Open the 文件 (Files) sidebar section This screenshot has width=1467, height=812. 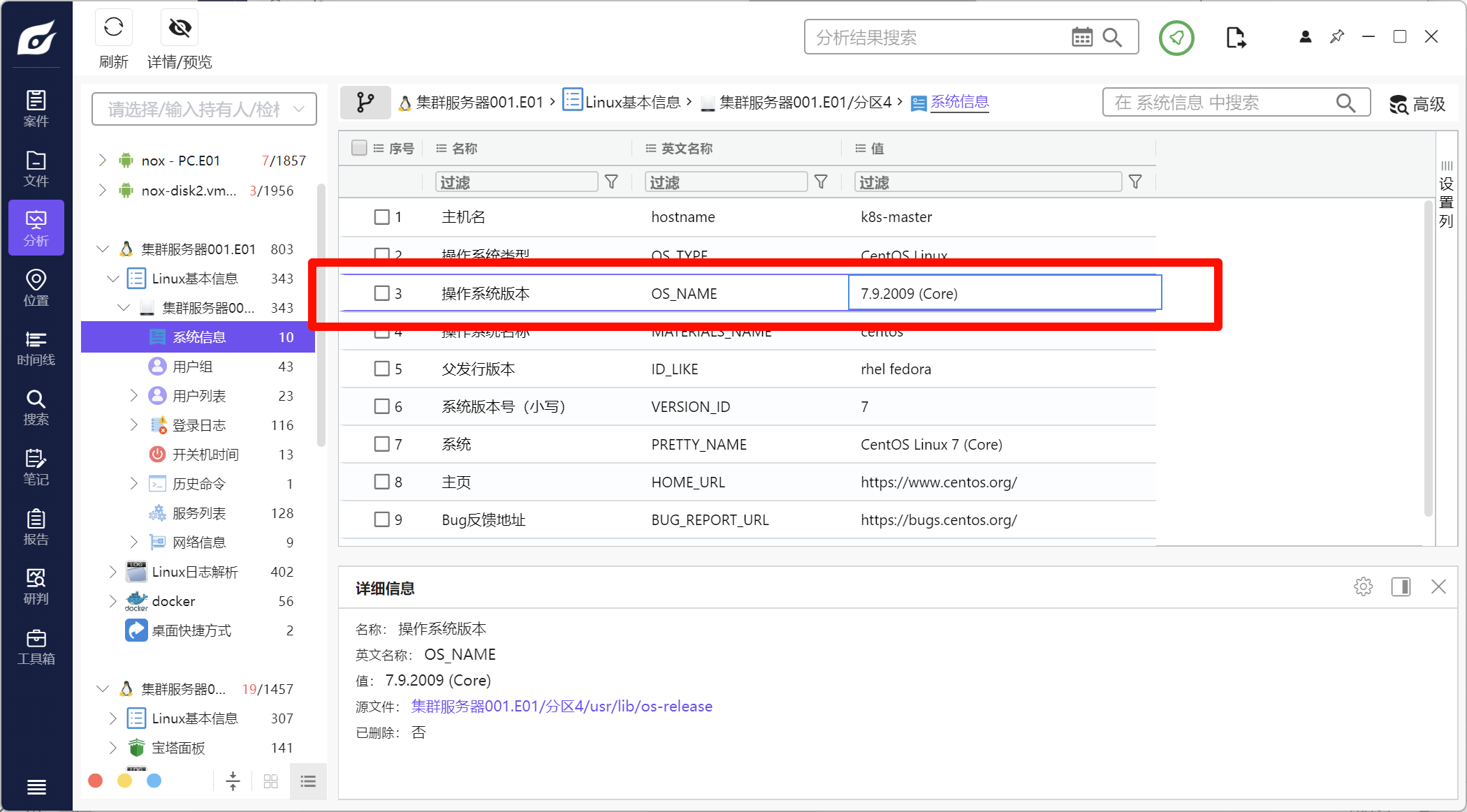point(36,168)
